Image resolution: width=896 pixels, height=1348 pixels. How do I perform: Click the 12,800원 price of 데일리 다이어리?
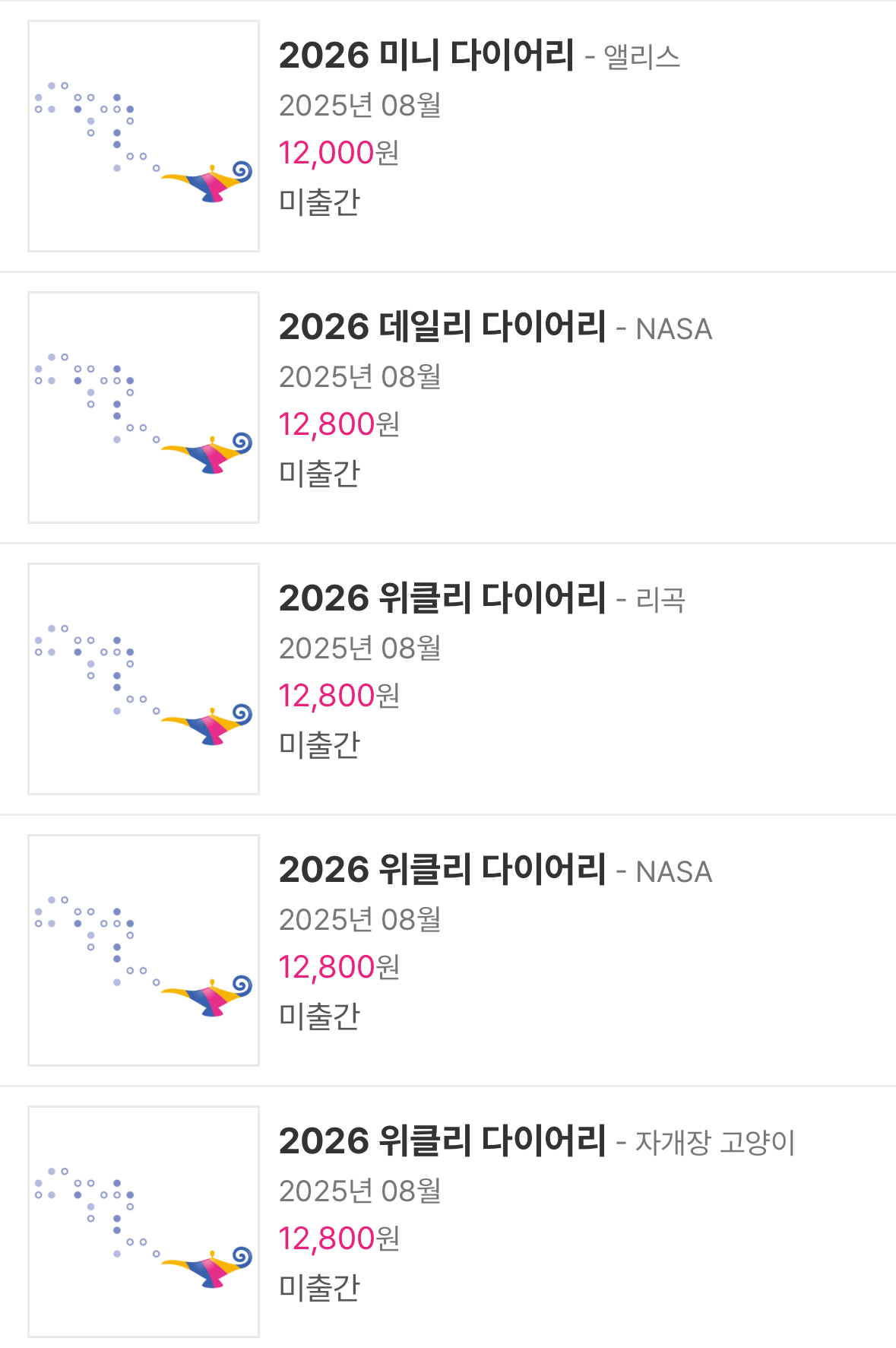[338, 424]
